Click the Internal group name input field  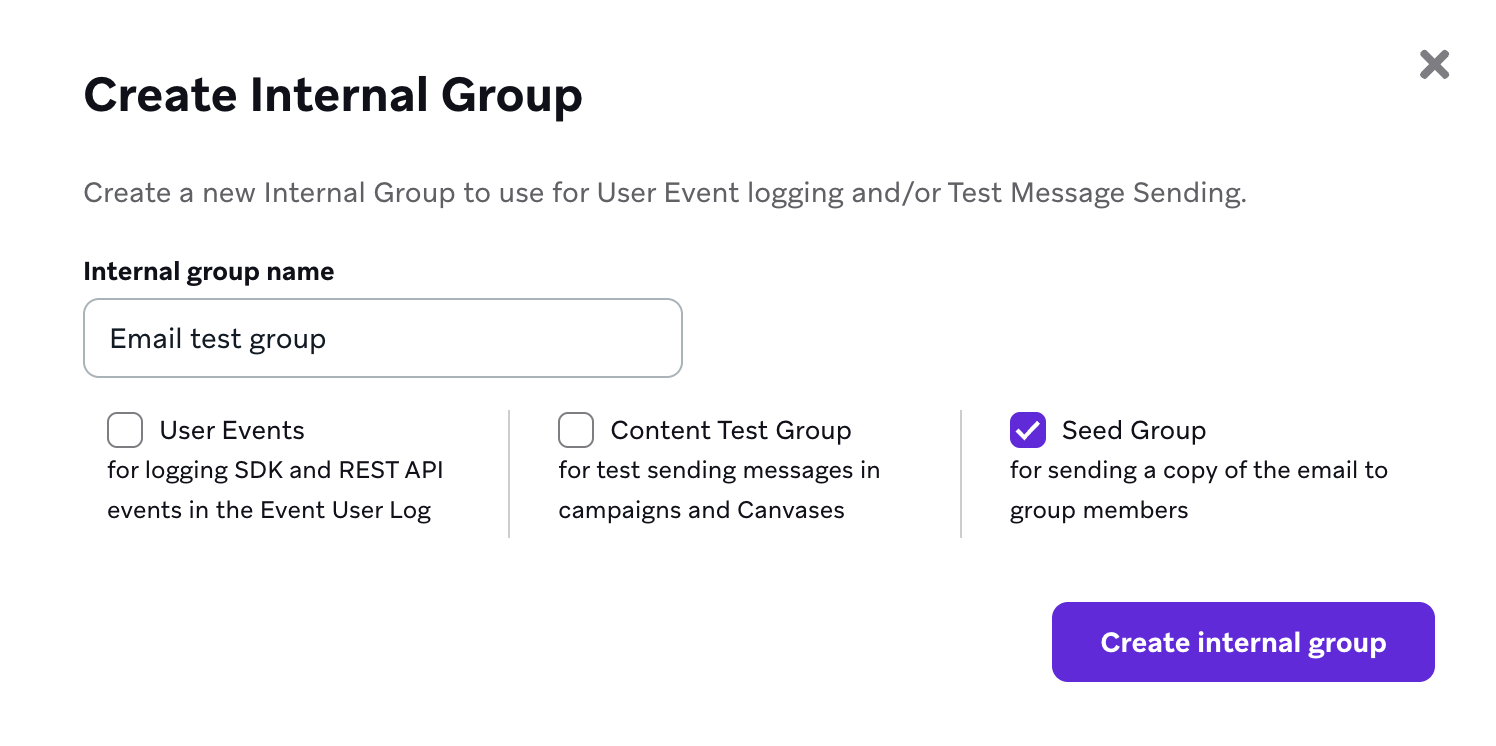[x=382, y=338]
